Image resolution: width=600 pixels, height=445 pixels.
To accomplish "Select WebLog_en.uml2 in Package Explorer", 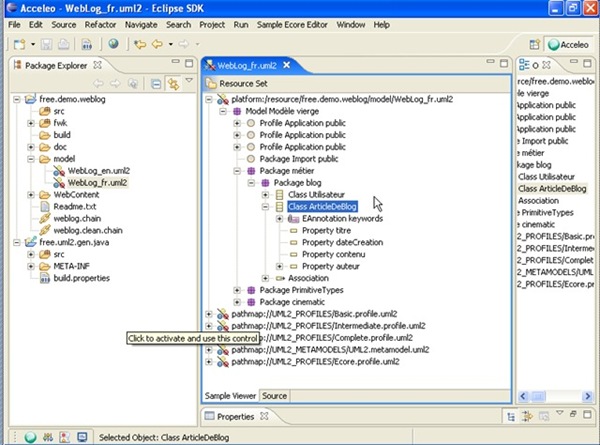I will click(97, 171).
